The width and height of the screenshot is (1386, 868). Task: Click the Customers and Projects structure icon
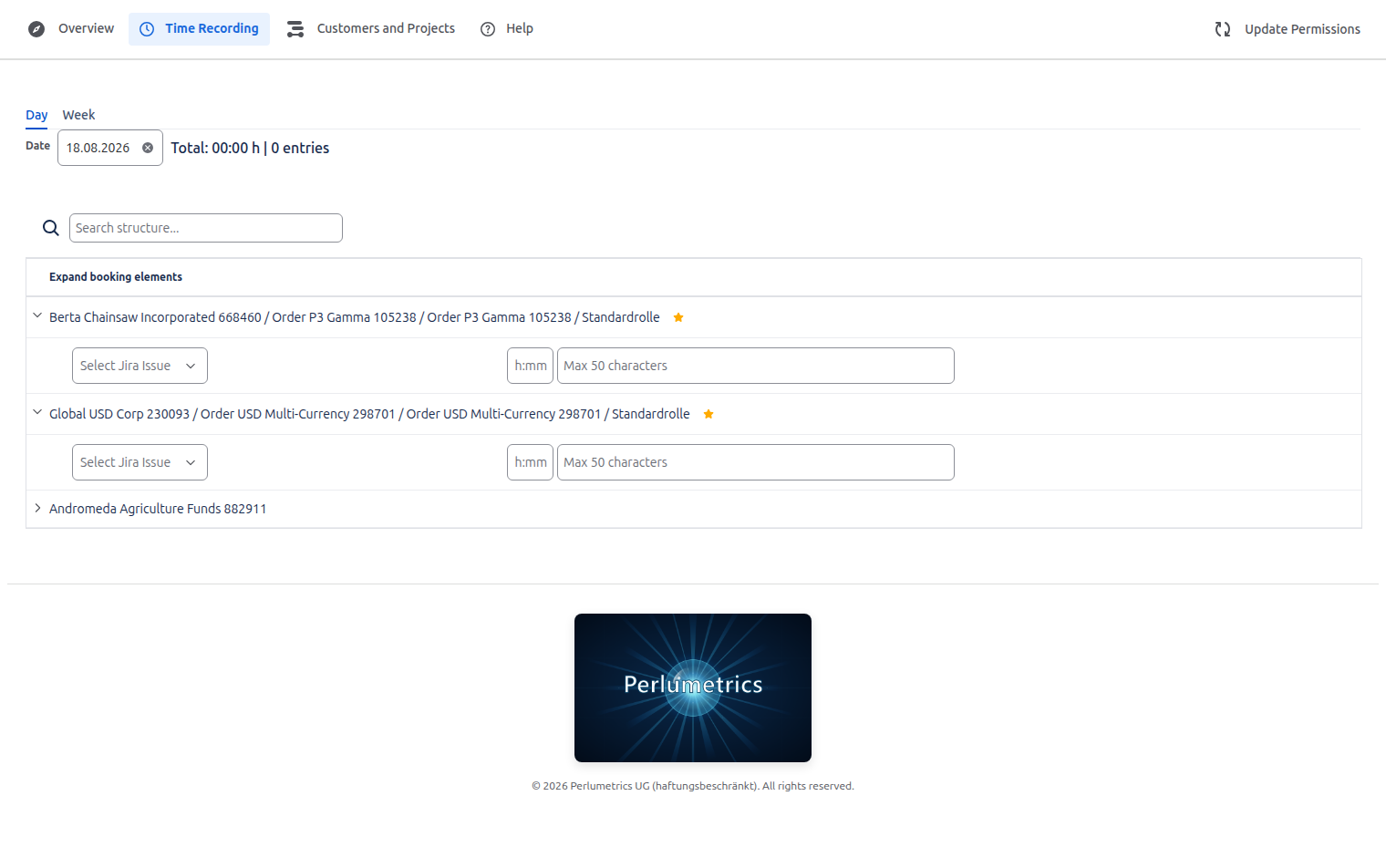tap(295, 29)
